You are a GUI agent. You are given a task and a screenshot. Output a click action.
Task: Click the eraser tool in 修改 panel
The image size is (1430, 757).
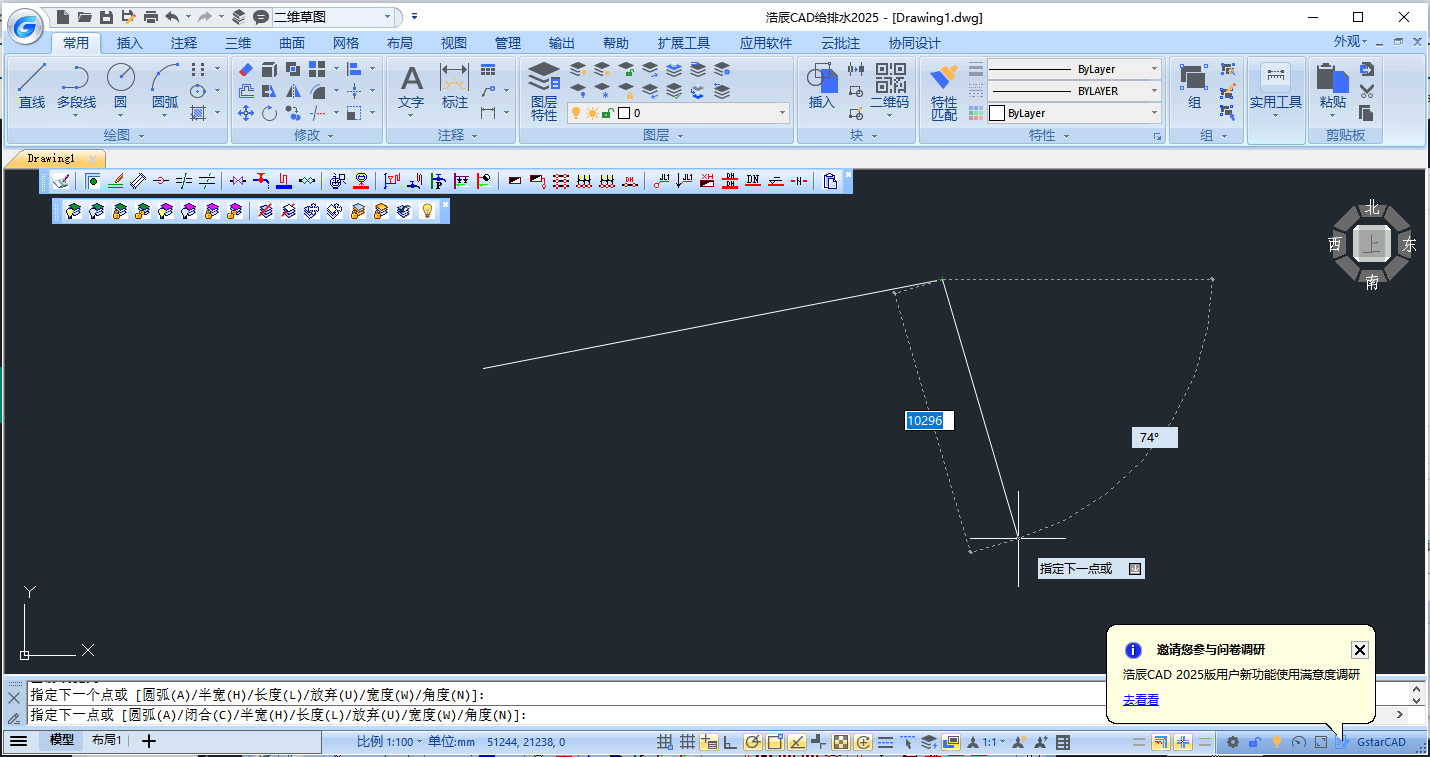click(x=247, y=69)
